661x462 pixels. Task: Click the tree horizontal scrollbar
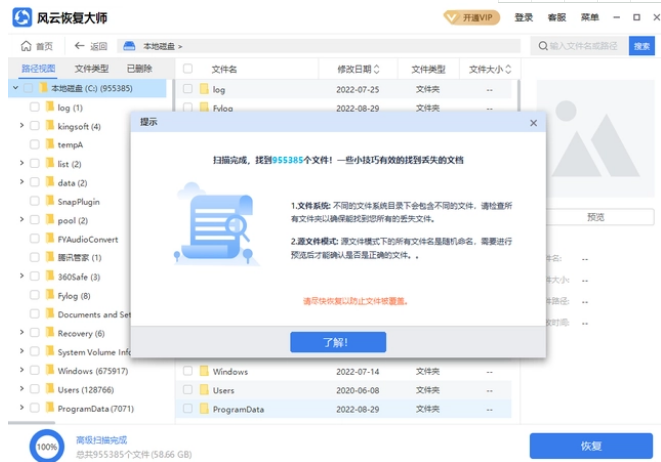[x=32, y=422]
